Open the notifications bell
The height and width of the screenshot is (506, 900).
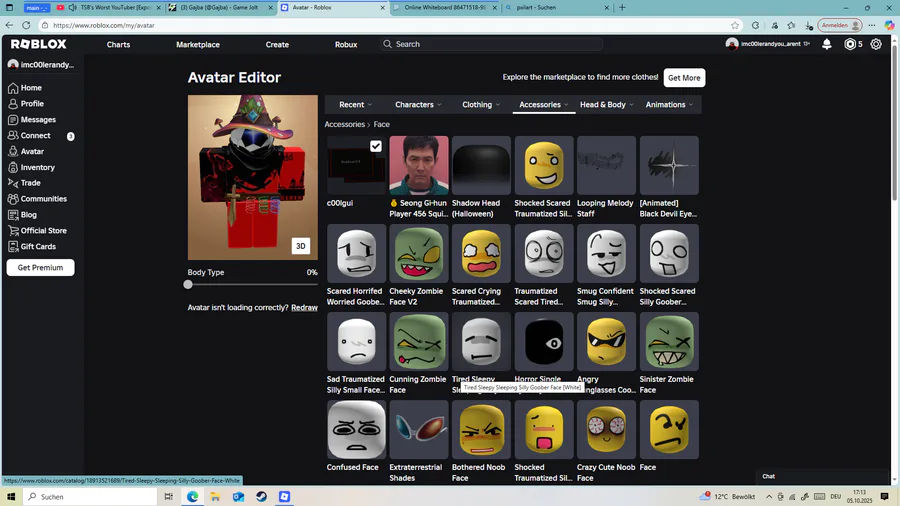click(x=827, y=44)
